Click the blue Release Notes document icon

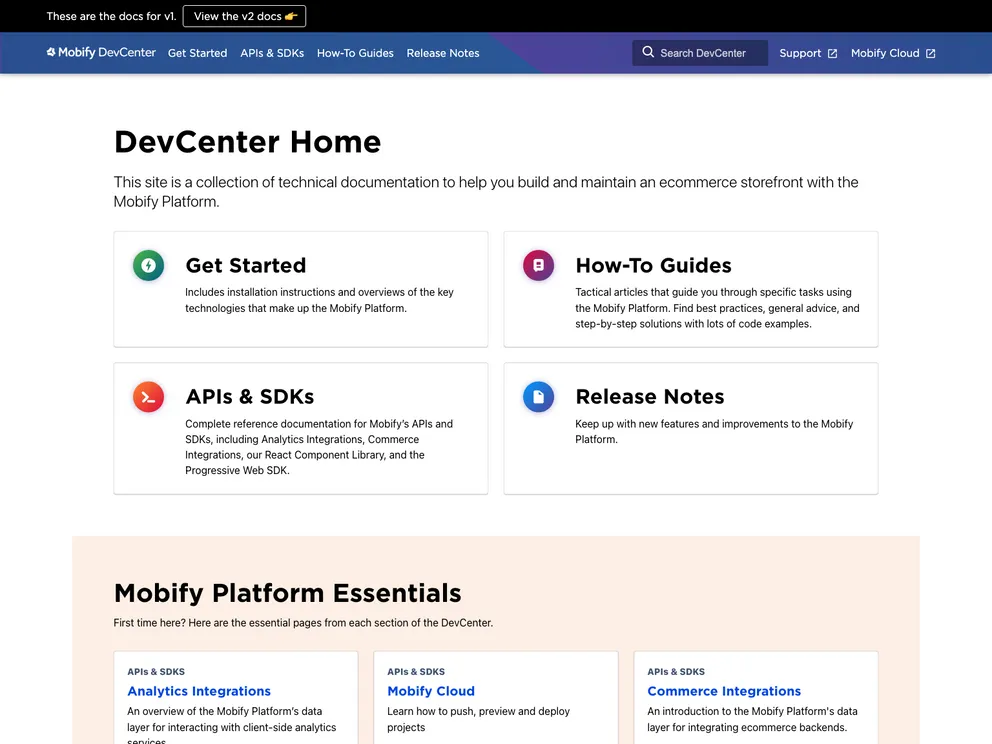[x=538, y=396]
